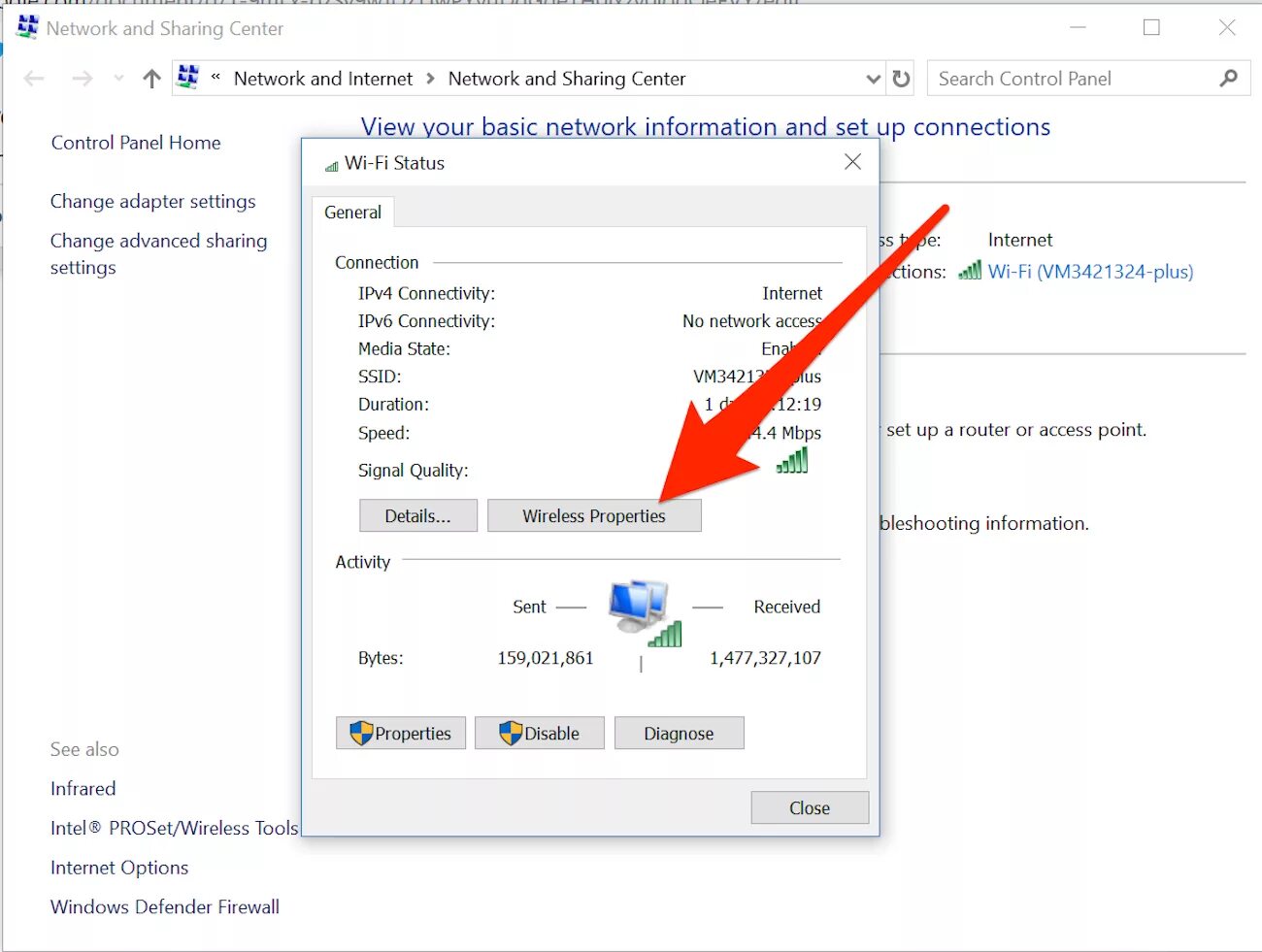
Task: Open Intel PROSet/Wireless Tools
Action: click(175, 828)
